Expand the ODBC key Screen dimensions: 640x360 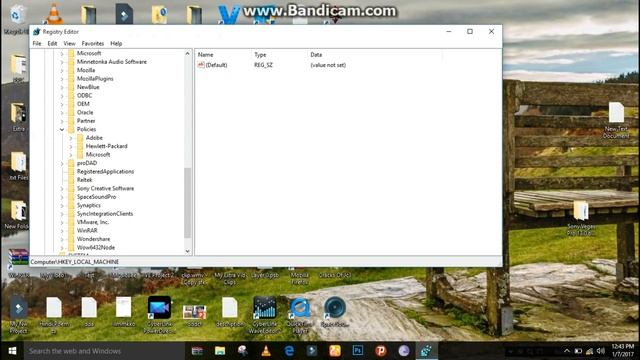pos(62,96)
